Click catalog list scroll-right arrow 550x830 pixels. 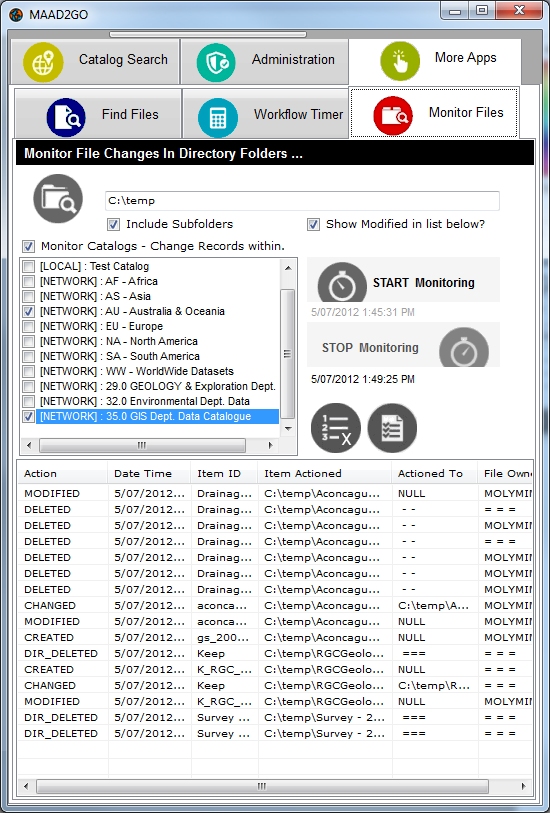[271, 445]
